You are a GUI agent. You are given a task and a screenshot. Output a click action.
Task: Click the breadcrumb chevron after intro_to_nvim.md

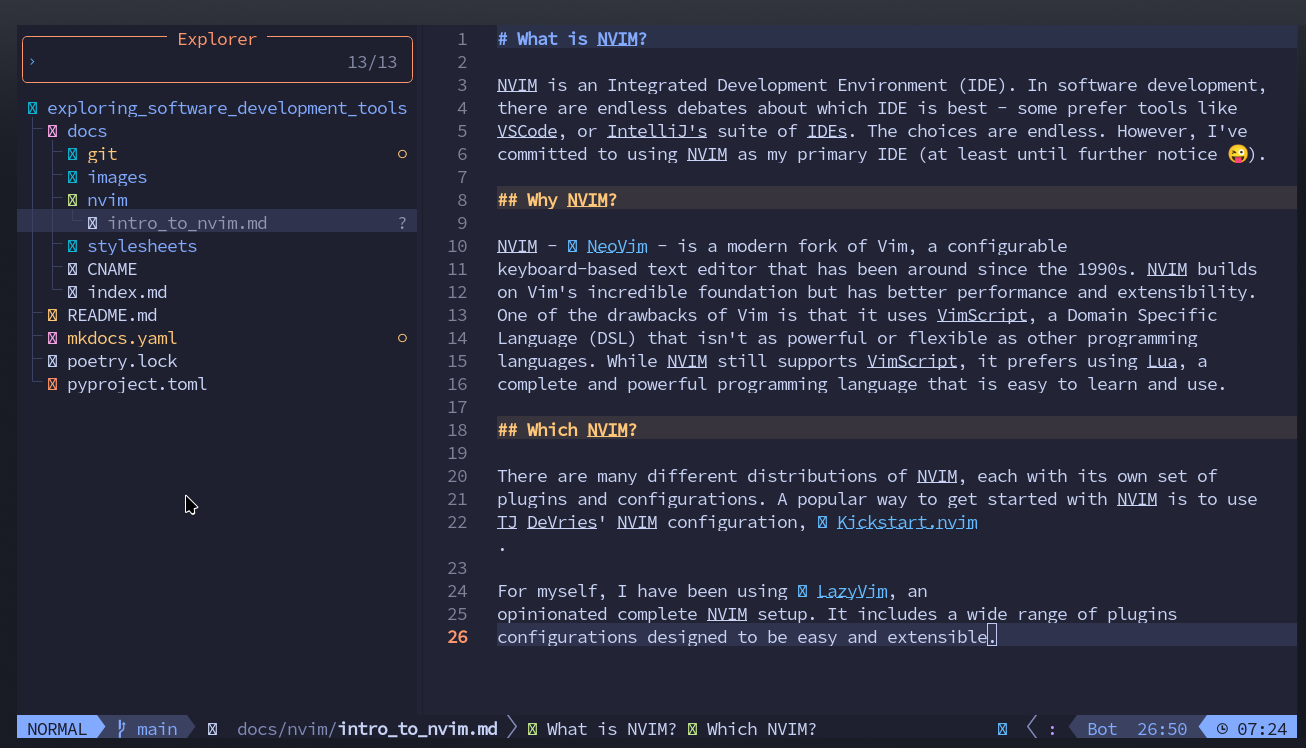pyautogui.click(x=511, y=729)
